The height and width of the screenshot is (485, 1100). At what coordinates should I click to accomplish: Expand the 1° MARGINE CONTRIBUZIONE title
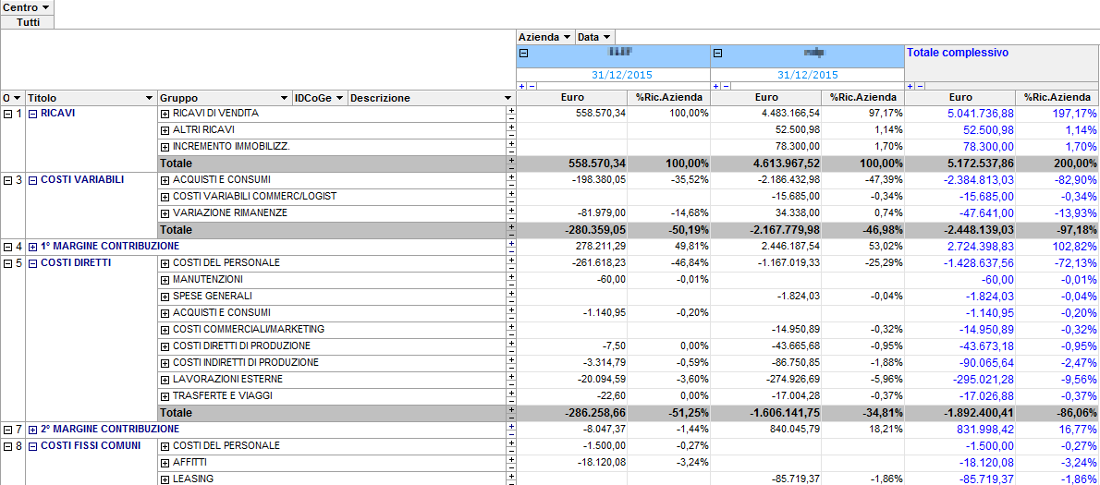[x=33, y=246]
